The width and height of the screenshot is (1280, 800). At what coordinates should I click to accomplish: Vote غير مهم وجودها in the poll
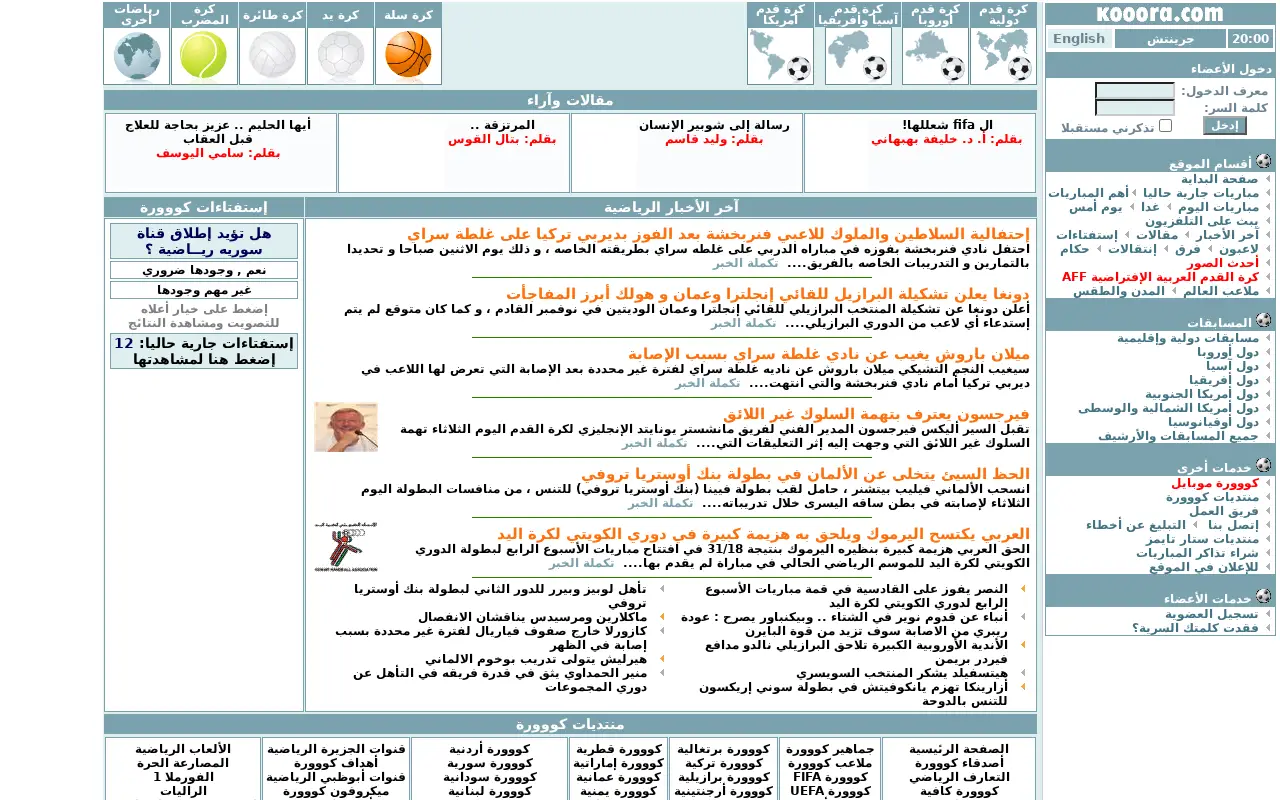tap(204, 290)
